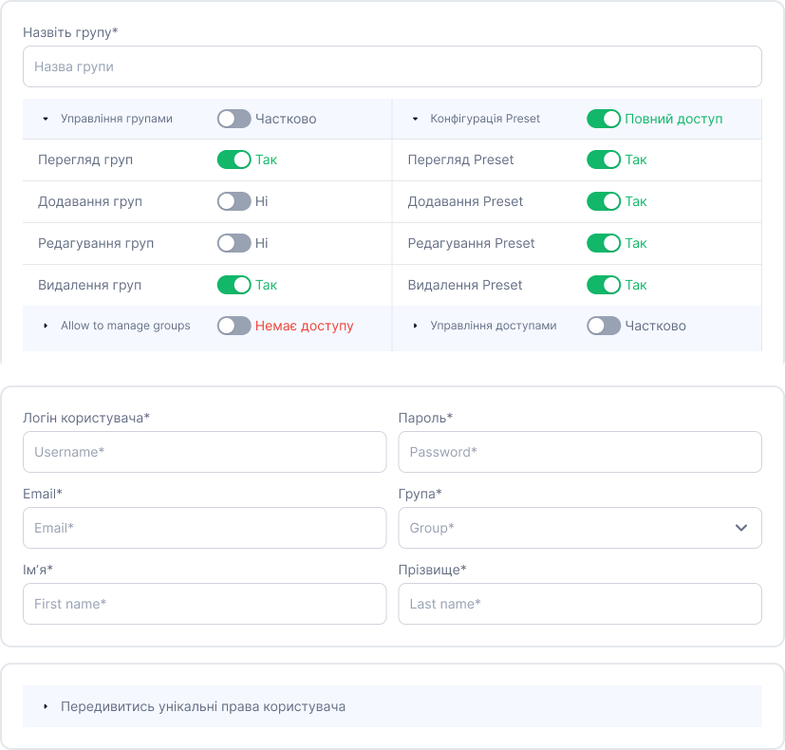The height and width of the screenshot is (750, 785).
Task: Toggle the Конфігурація Preset full access switch
Action: [603, 119]
